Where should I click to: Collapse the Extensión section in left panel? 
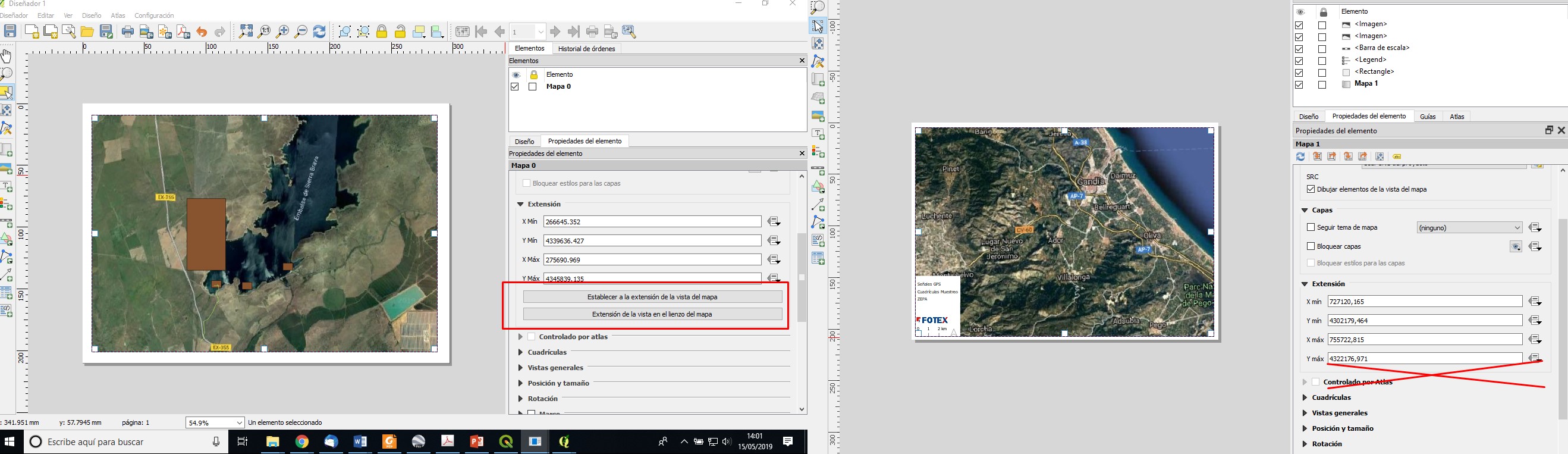520,205
